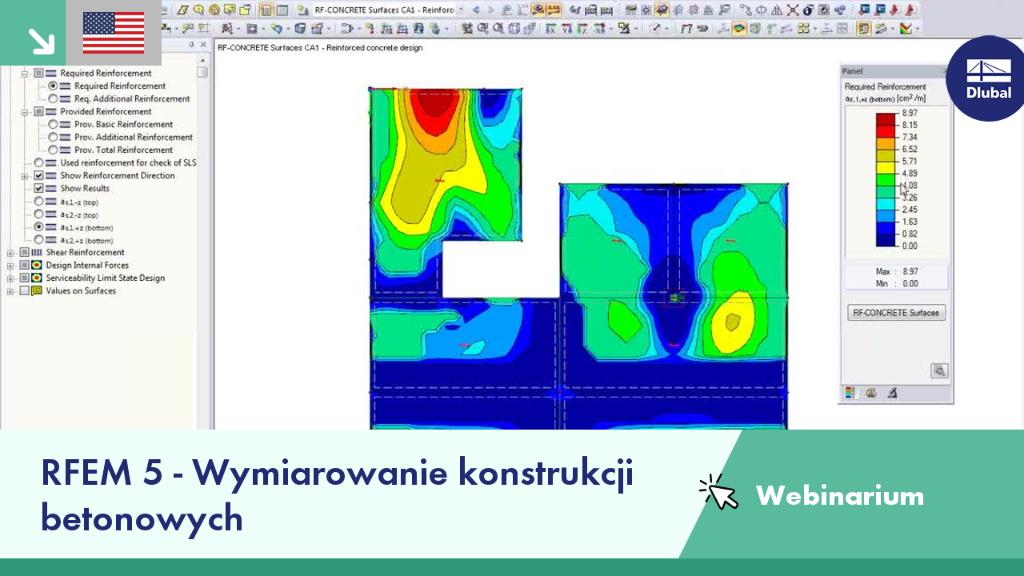Collapse the Provided Reinforcement tree node
This screenshot has height=576, width=1024.
tap(25, 112)
